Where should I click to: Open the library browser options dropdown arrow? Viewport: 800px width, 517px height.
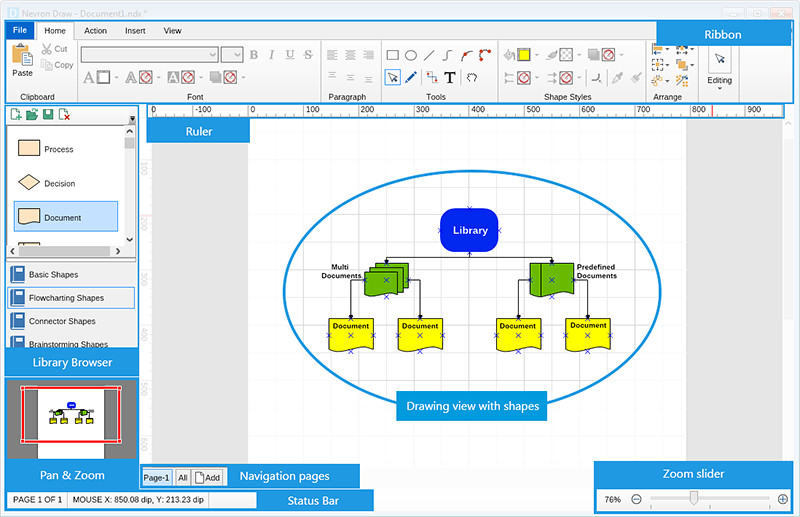(x=132, y=119)
